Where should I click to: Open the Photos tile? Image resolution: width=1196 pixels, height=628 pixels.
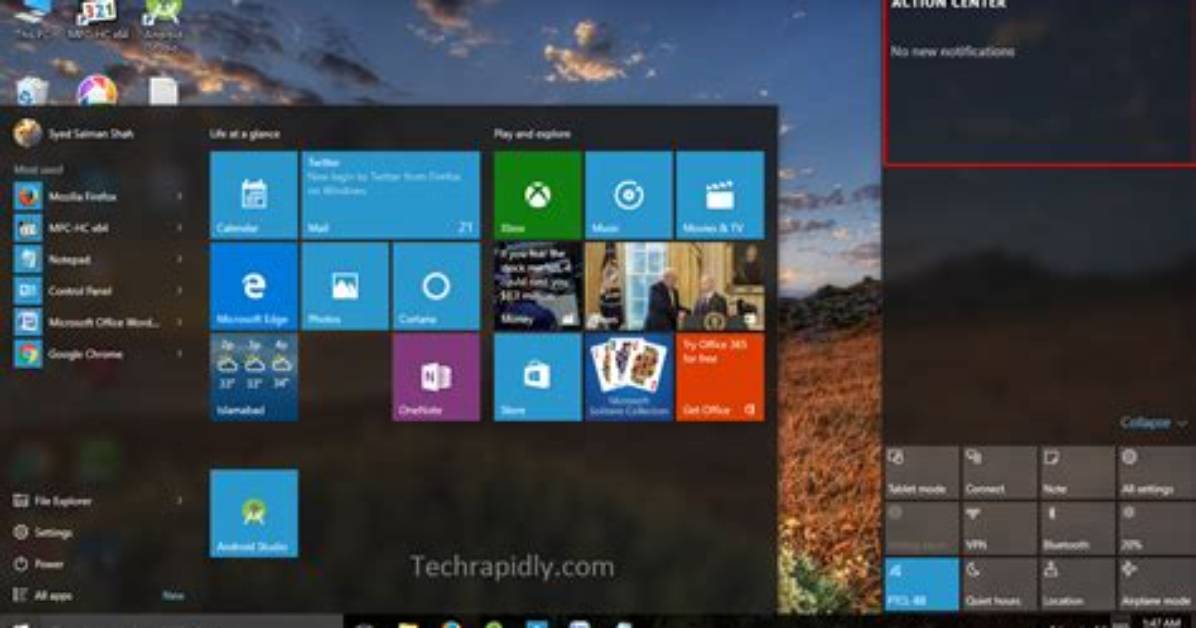tap(345, 286)
